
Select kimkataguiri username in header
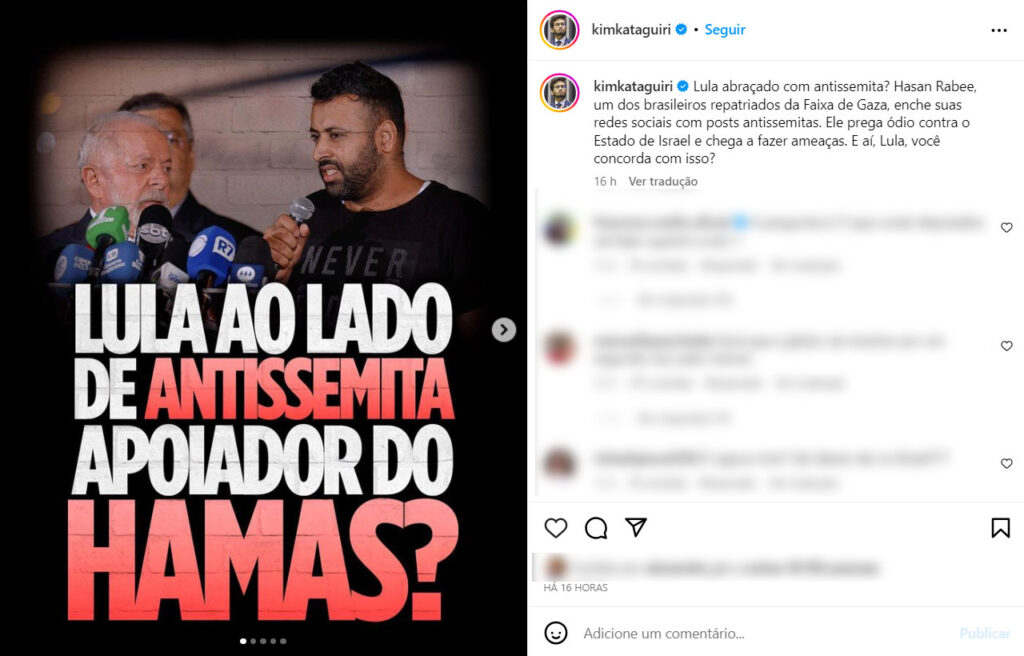pyautogui.click(x=631, y=29)
